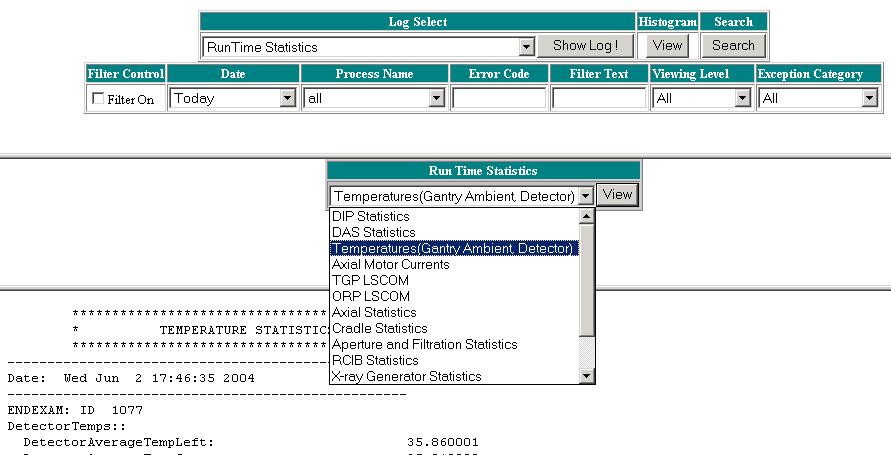Click the Show Log! button
The height and width of the screenshot is (455, 891).
pos(585,45)
